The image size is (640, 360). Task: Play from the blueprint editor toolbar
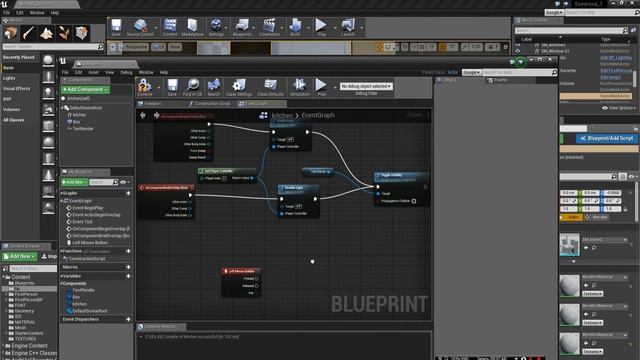(321, 87)
